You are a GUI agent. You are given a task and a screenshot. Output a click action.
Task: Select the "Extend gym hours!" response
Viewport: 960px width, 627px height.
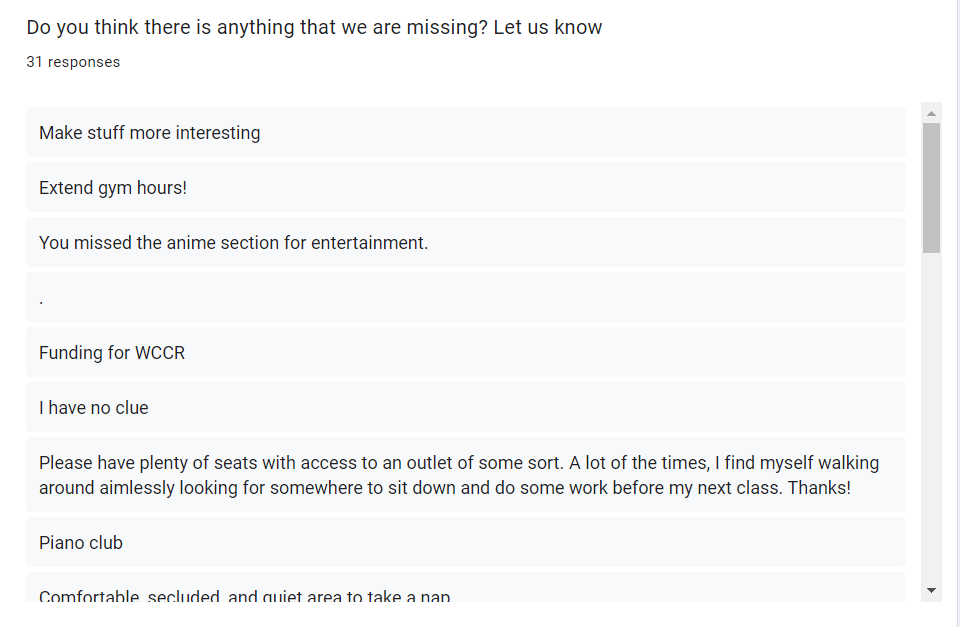coord(466,187)
